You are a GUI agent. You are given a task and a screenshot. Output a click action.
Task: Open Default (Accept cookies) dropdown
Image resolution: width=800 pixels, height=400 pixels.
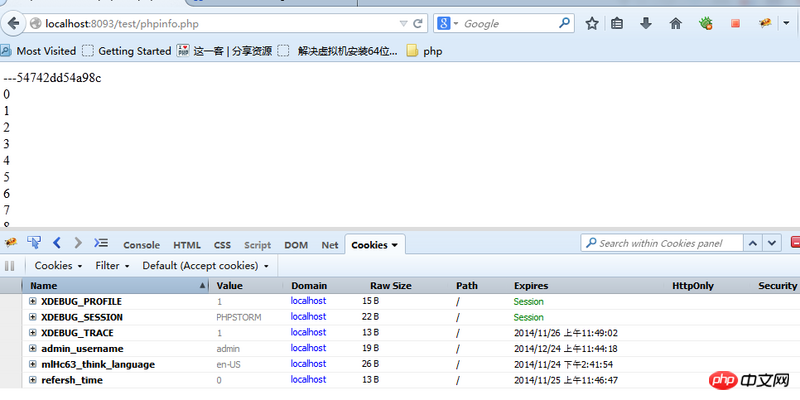click(206, 266)
